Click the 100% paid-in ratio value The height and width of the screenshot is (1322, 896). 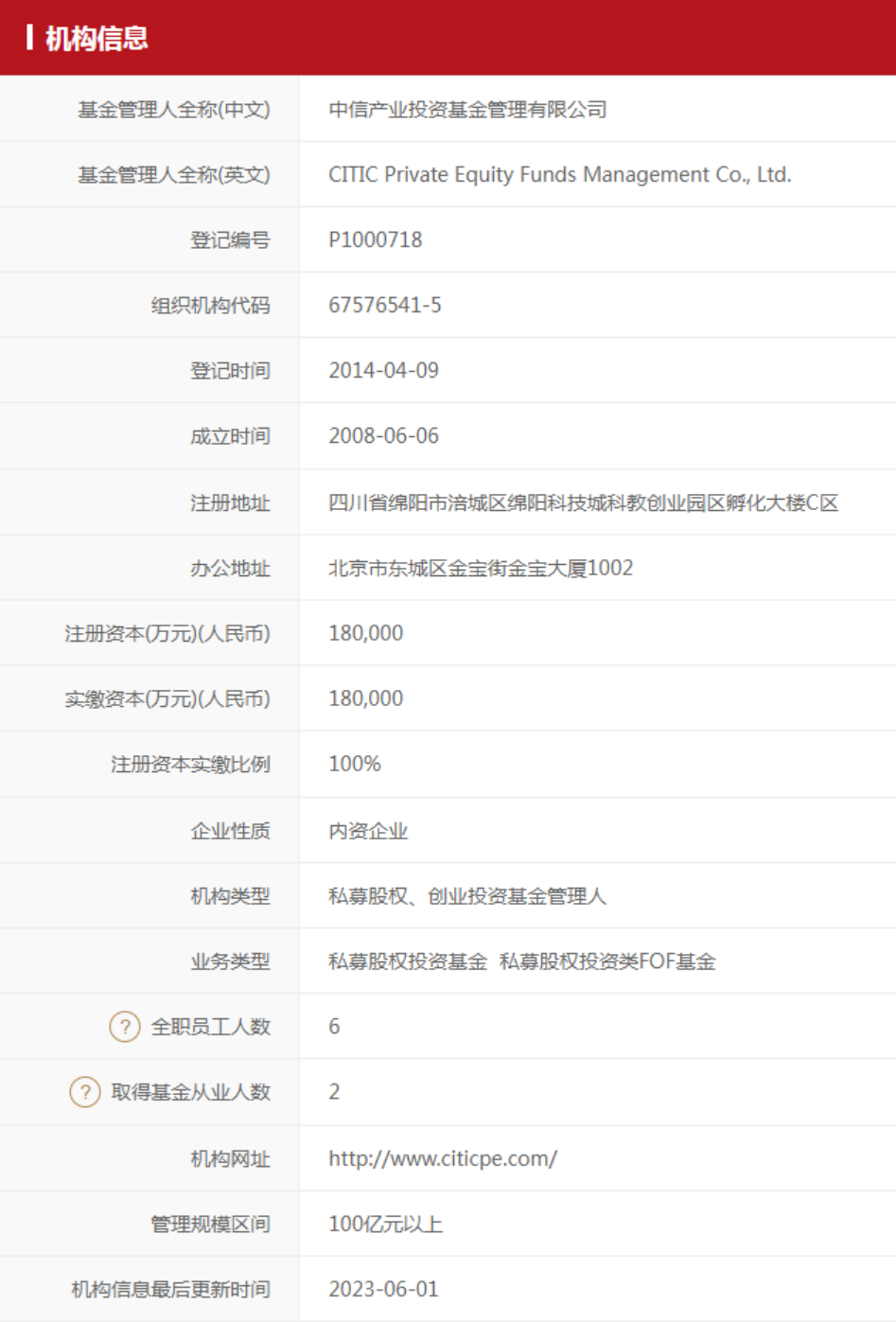[x=355, y=764]
